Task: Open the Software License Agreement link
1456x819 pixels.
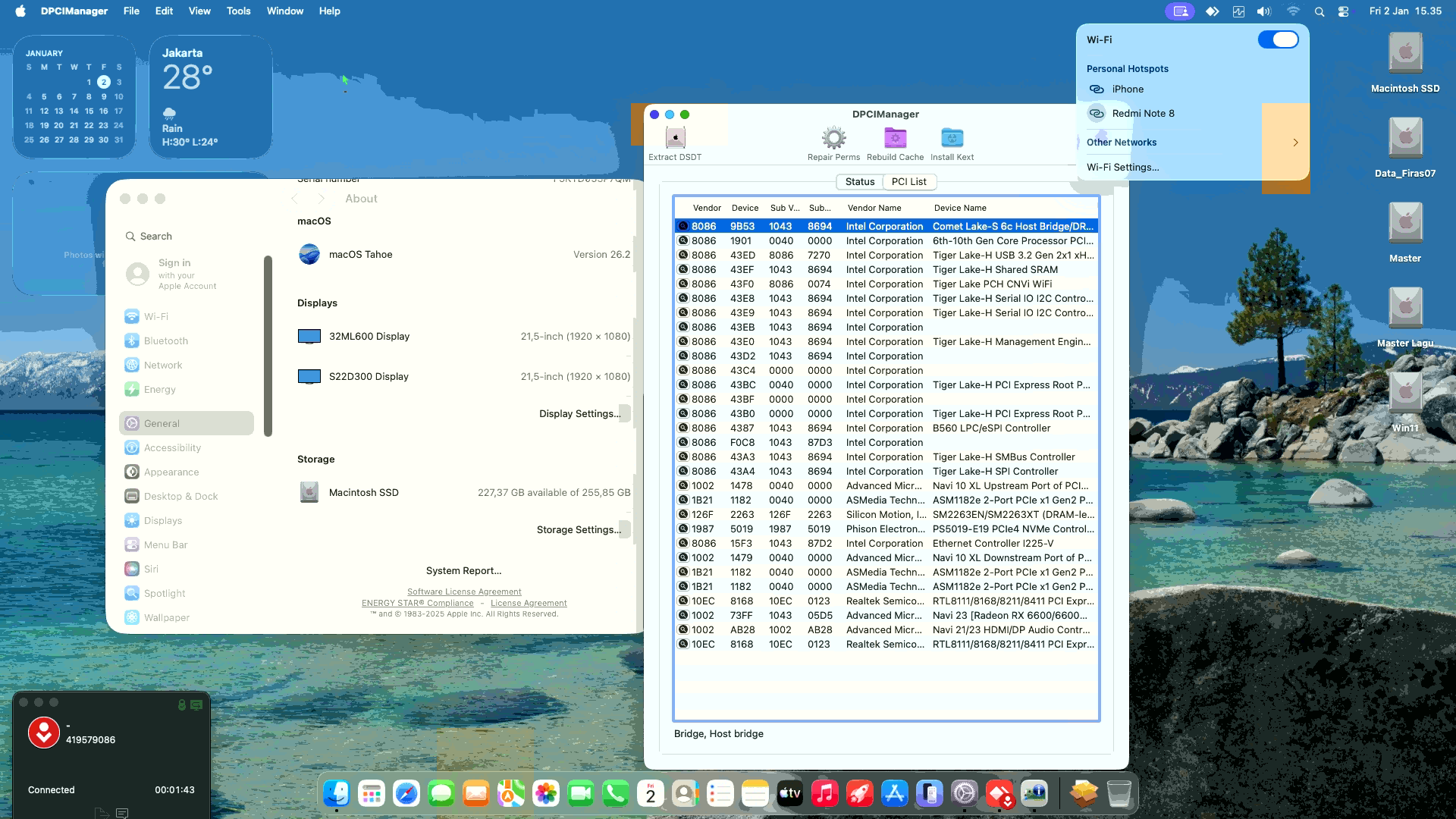Action: tap(464, 592)
